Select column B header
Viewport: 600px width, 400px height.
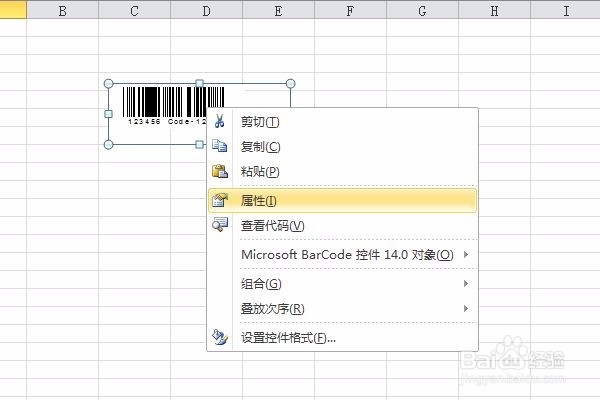pyautogui.click(x=63, y=10)
